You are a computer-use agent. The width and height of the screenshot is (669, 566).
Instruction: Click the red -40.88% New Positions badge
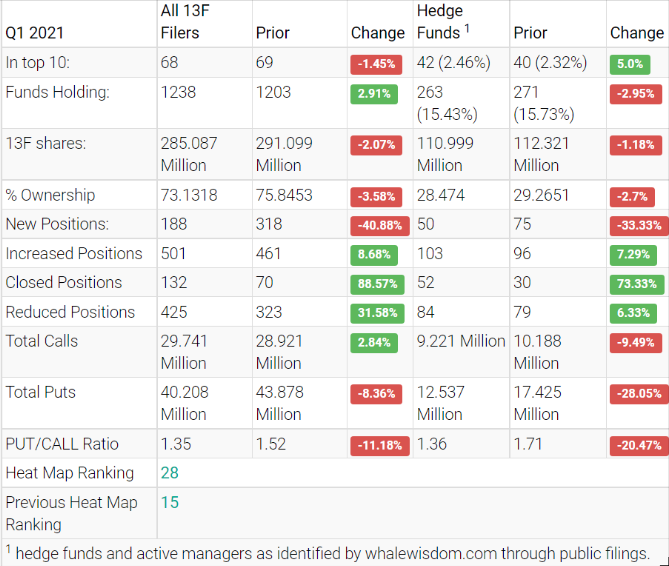click(376, 225)
